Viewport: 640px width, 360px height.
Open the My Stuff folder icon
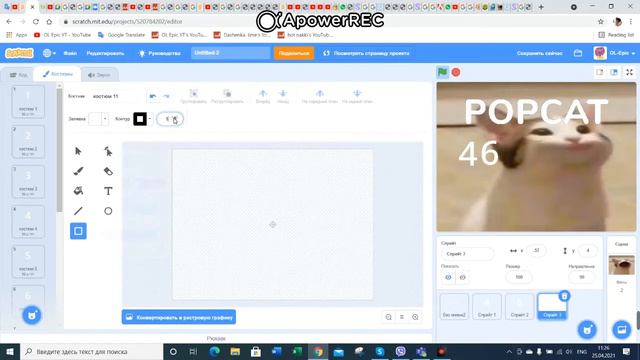(578, 53)
